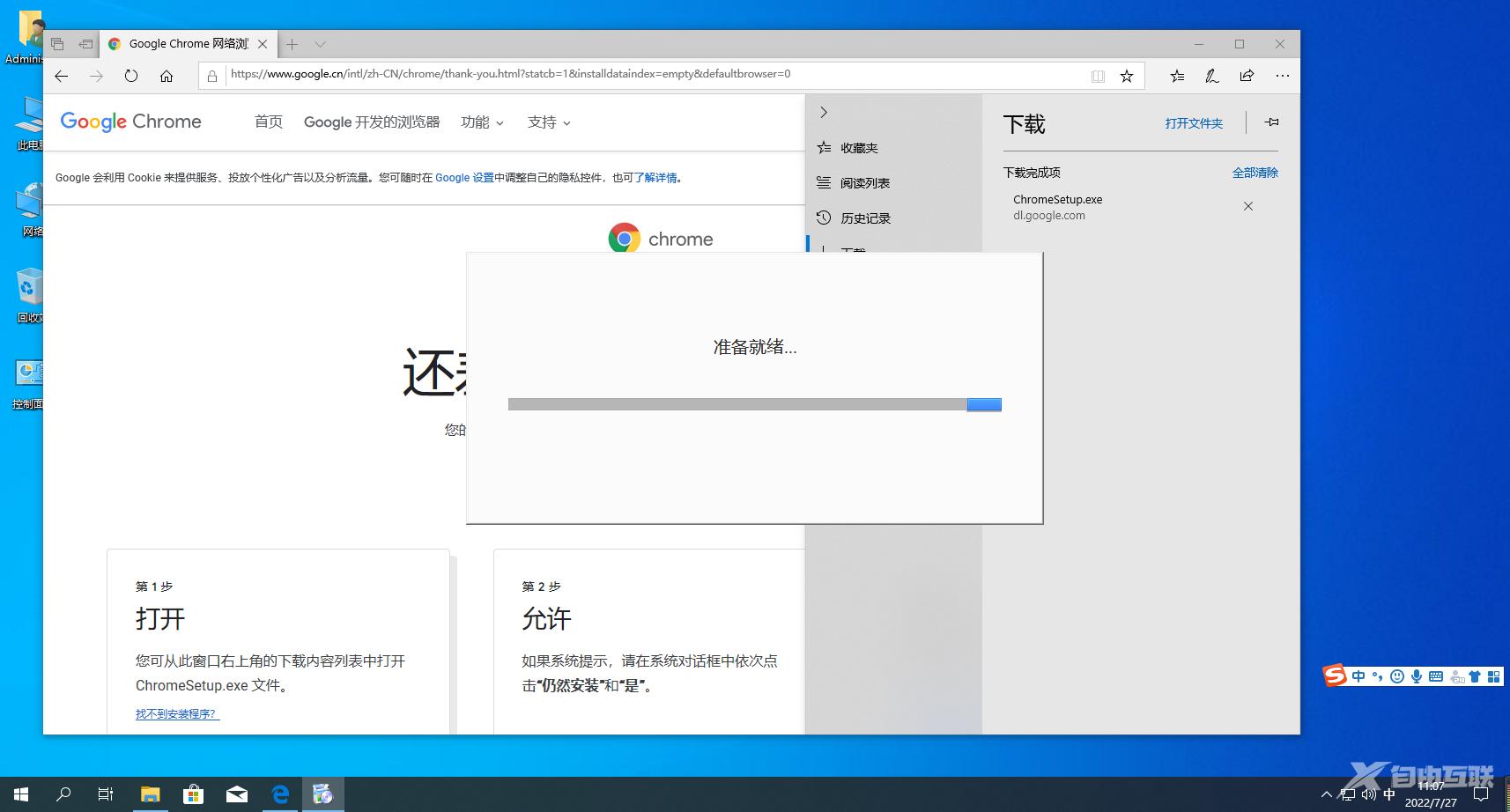Add page to favorites star
This screenshot has width=1510, height=812.
point(1126,77)
